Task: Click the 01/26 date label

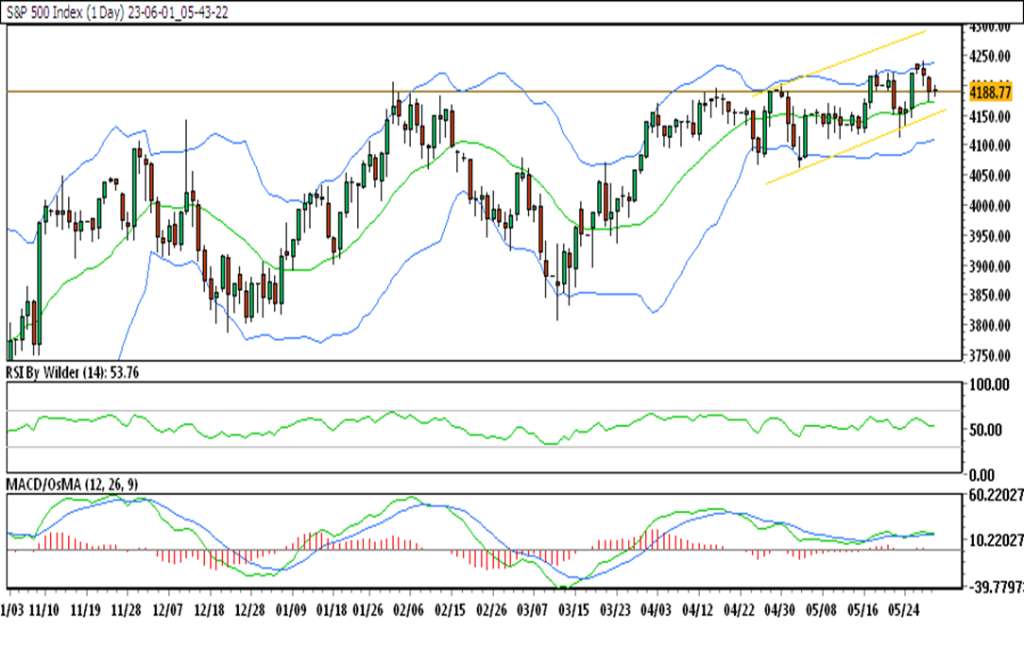Action: (x=368, y=610)
